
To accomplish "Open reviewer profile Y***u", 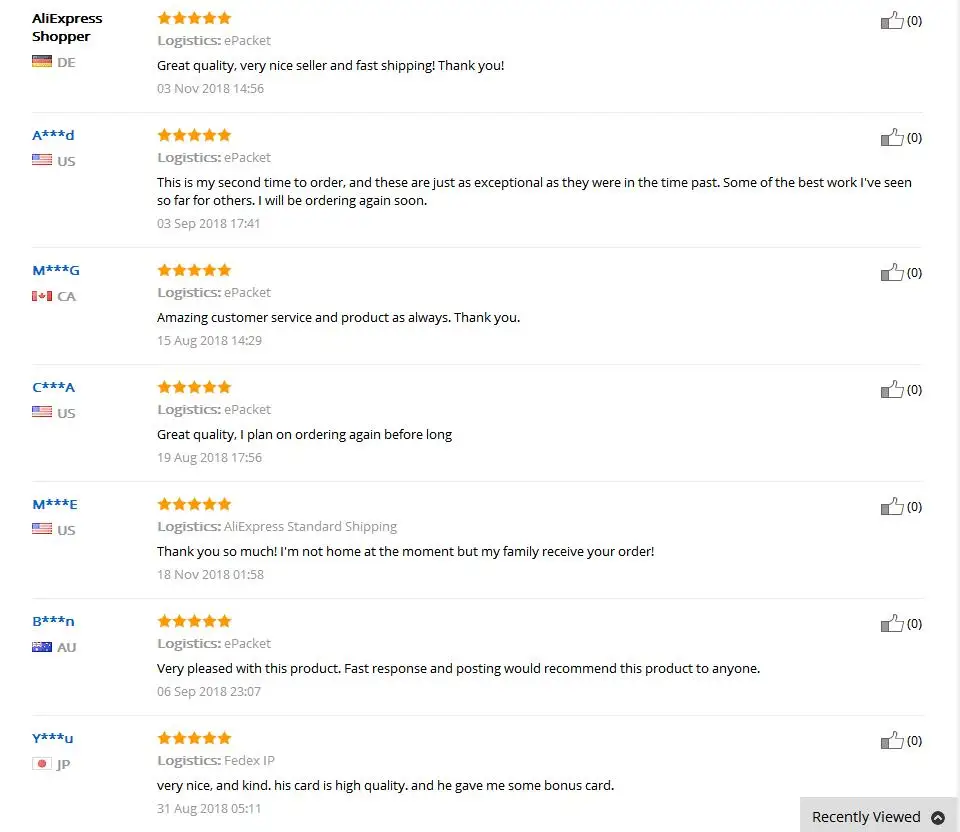I will (53, 738).
